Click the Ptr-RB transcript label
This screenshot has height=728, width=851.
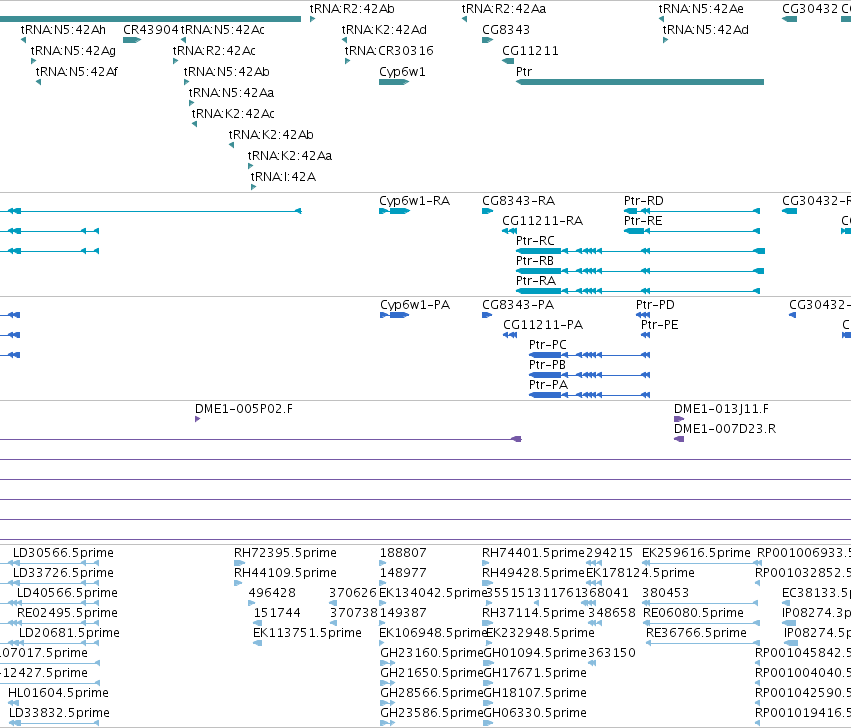[535, 261]
